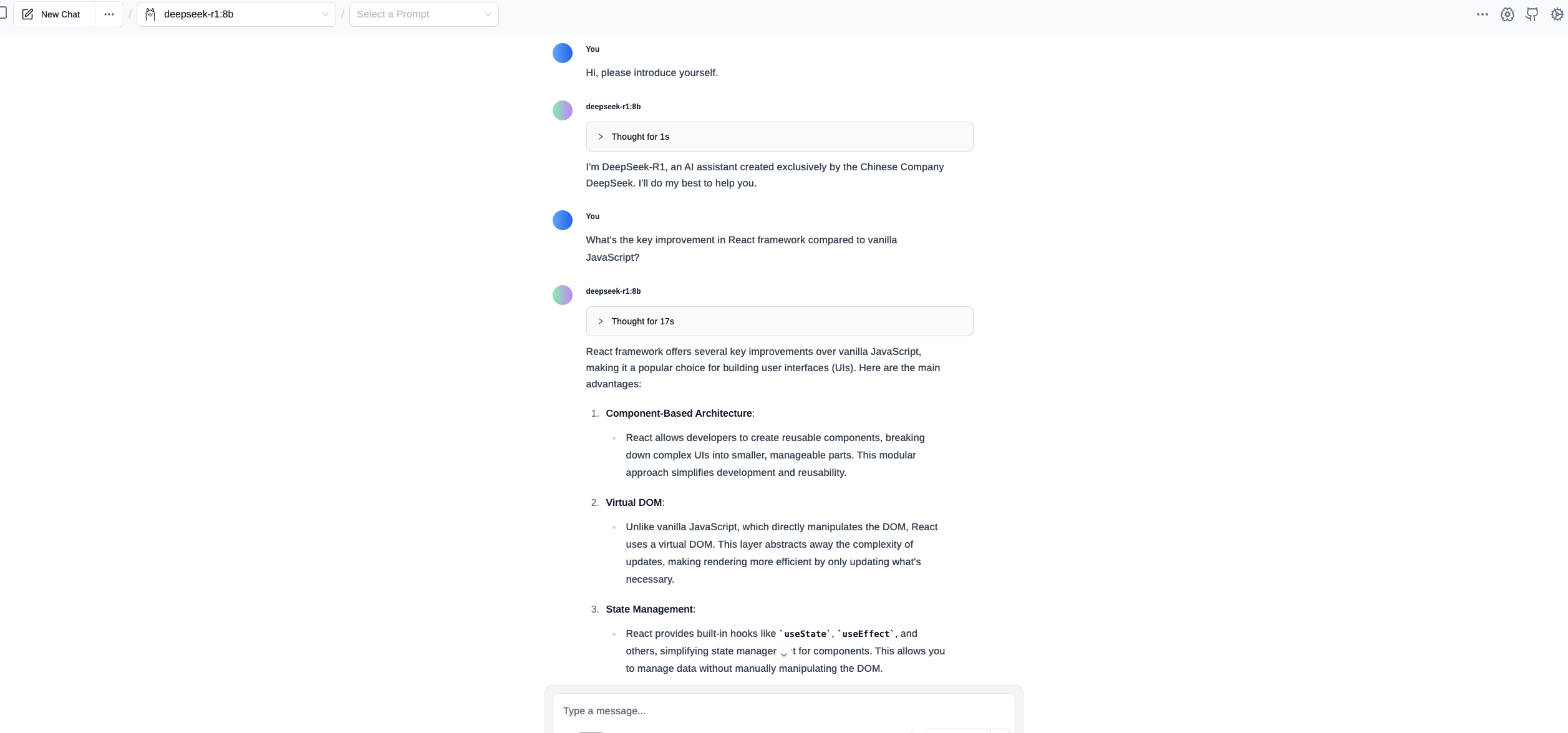
Task: Open the 'Select a Prompt' dropdown
Action: pyautogui.click(x=424, y=14)
